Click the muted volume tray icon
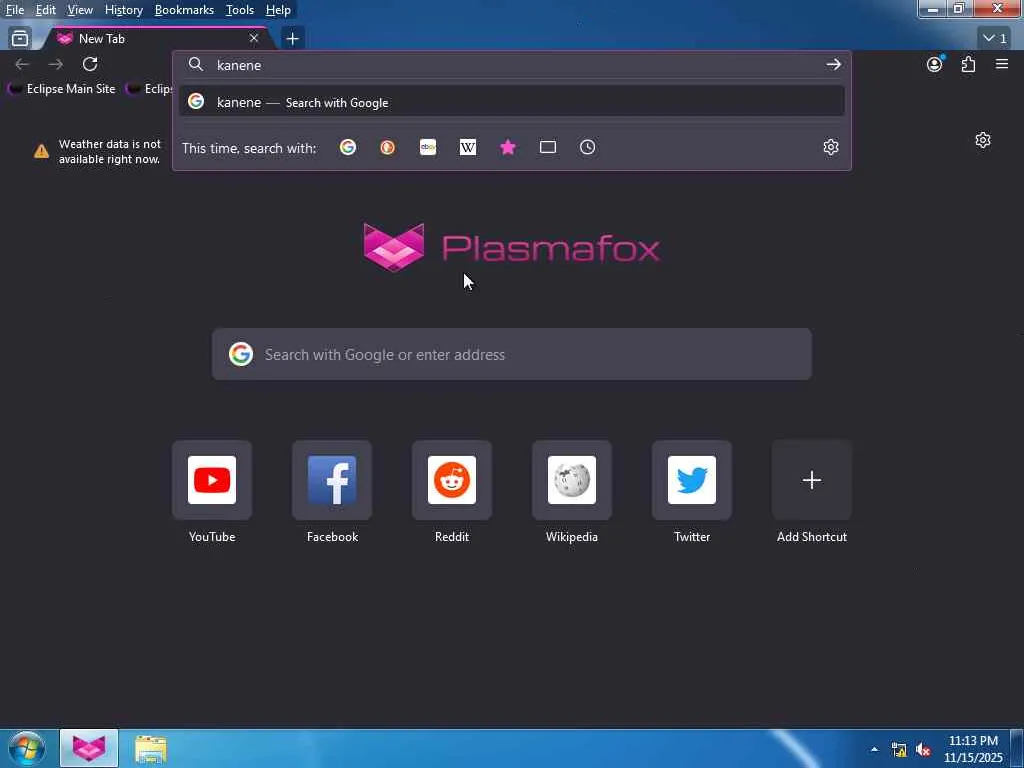The image size is (1024, 768). click(x=923, y=750)
